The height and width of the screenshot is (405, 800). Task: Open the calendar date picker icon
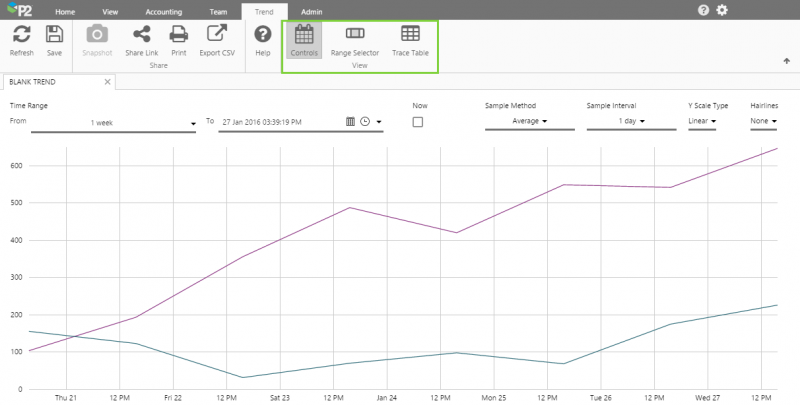pyautogui.click(x=350, y=122)
